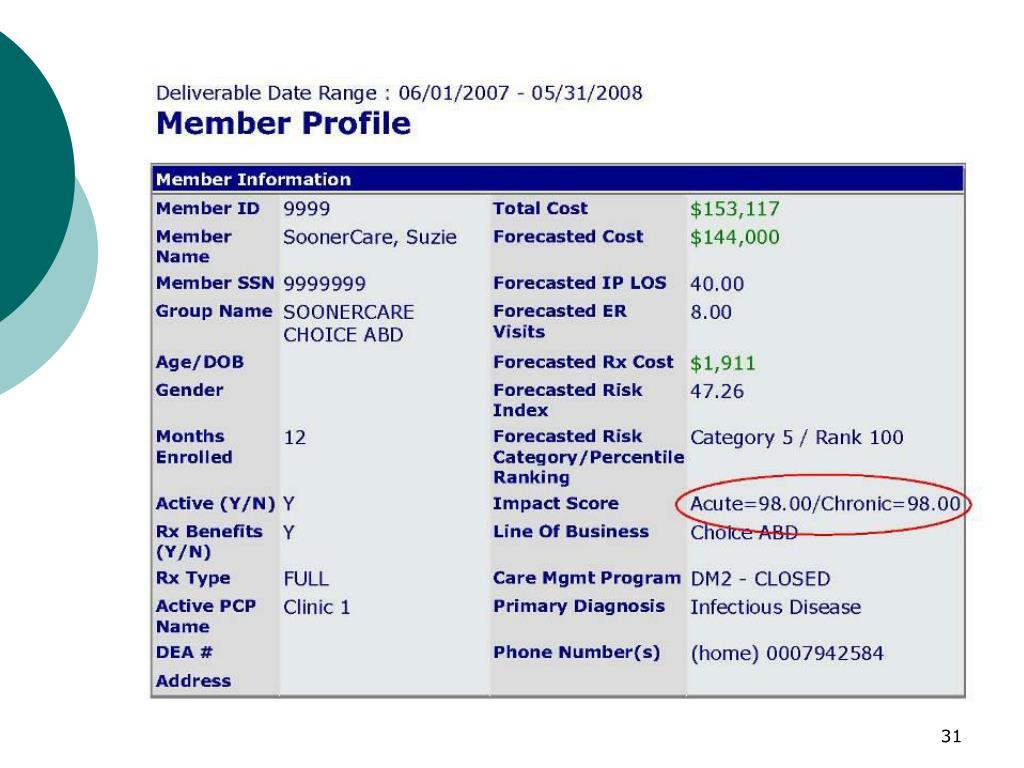Click the Group Name SOONERCARE CHOICE ABD
This screenshot has height=768, width=1024.
(349, 323)
